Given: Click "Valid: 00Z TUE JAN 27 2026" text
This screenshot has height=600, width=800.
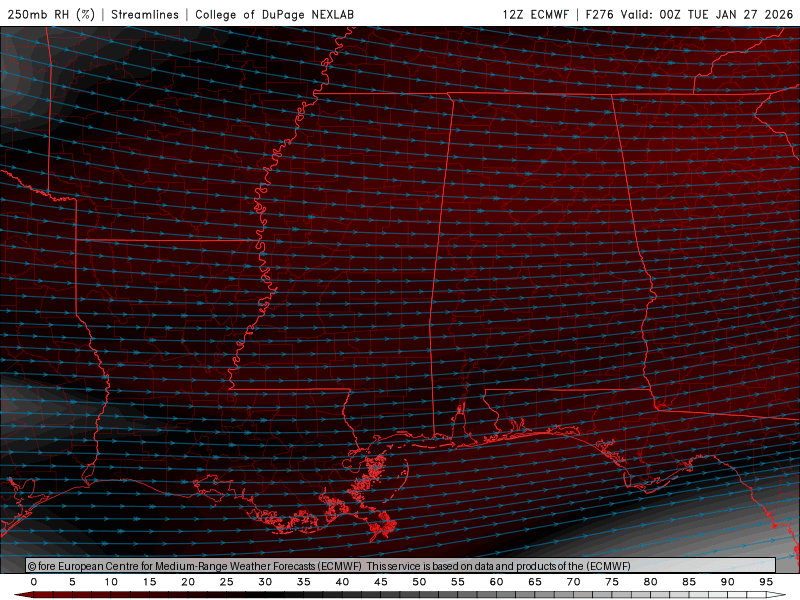Looking at the screenshot, I should click(x=707, y=14).
